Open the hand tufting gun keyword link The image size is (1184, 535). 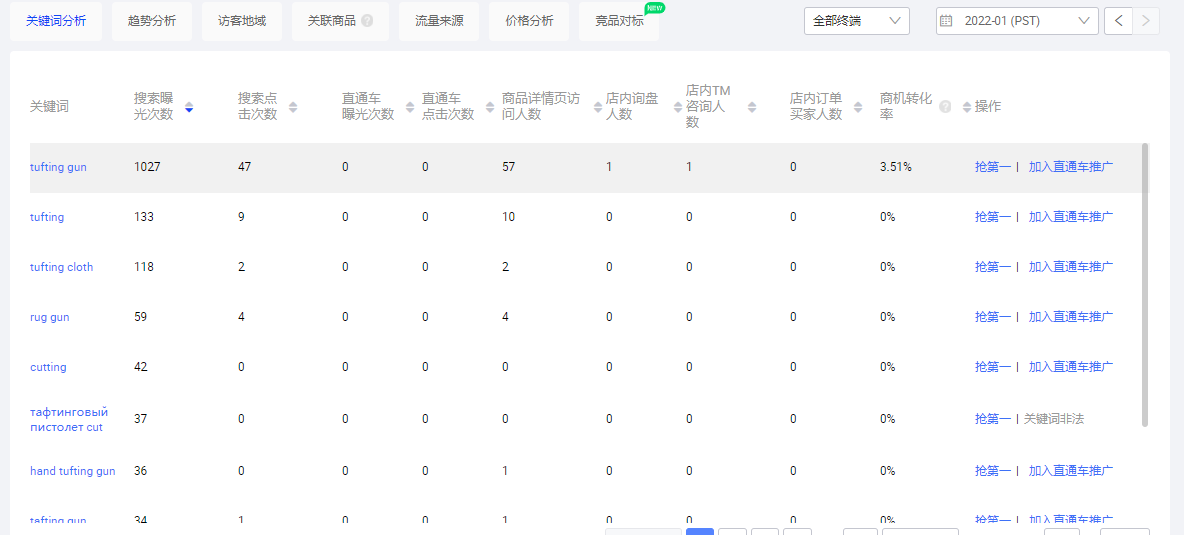tap(72, 471)
